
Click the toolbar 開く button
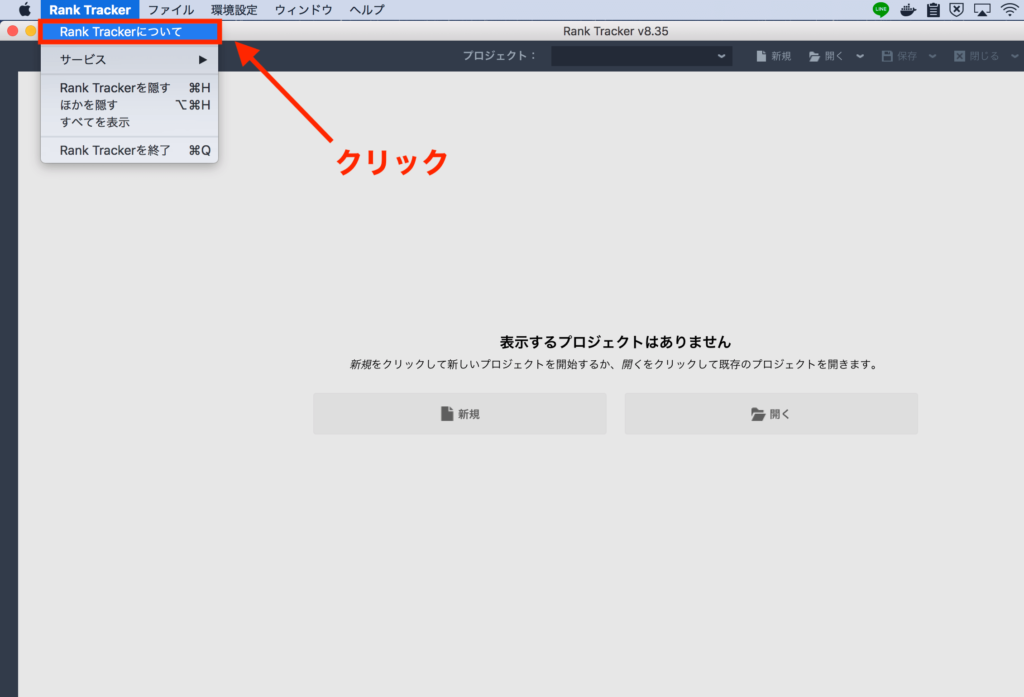point(826,56)
